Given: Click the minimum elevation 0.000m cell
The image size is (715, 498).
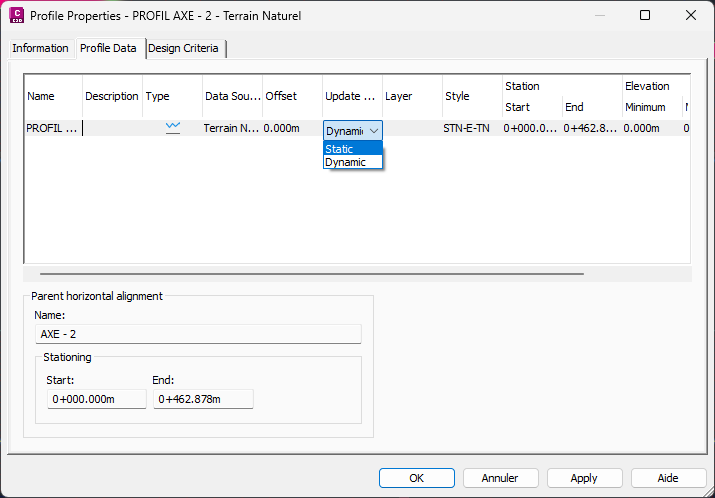Looking at the screenshot, I should pyautogui.click(x=652, y=128).
